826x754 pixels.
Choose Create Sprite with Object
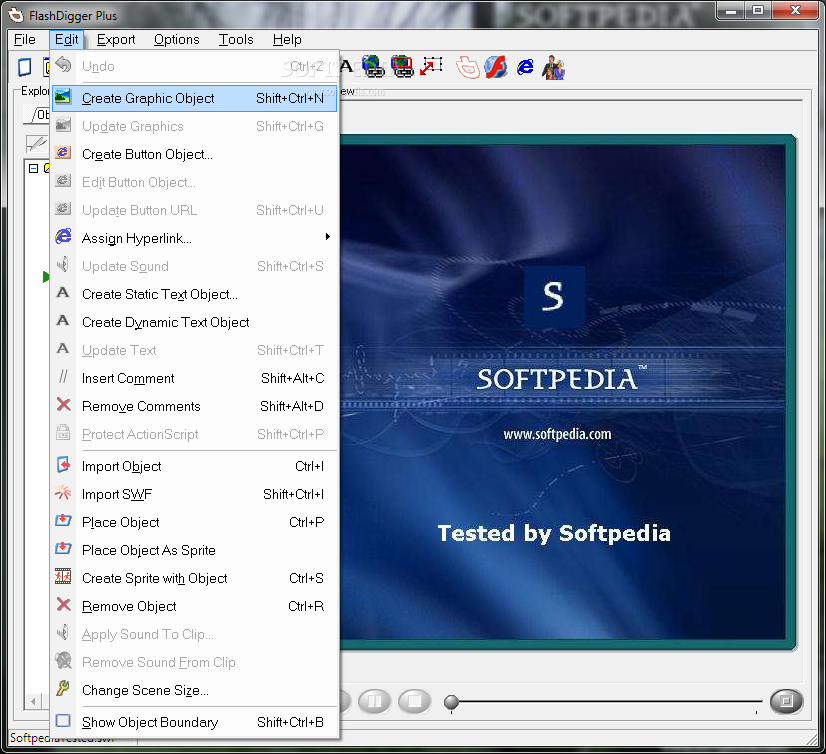(x=194, y=578)
